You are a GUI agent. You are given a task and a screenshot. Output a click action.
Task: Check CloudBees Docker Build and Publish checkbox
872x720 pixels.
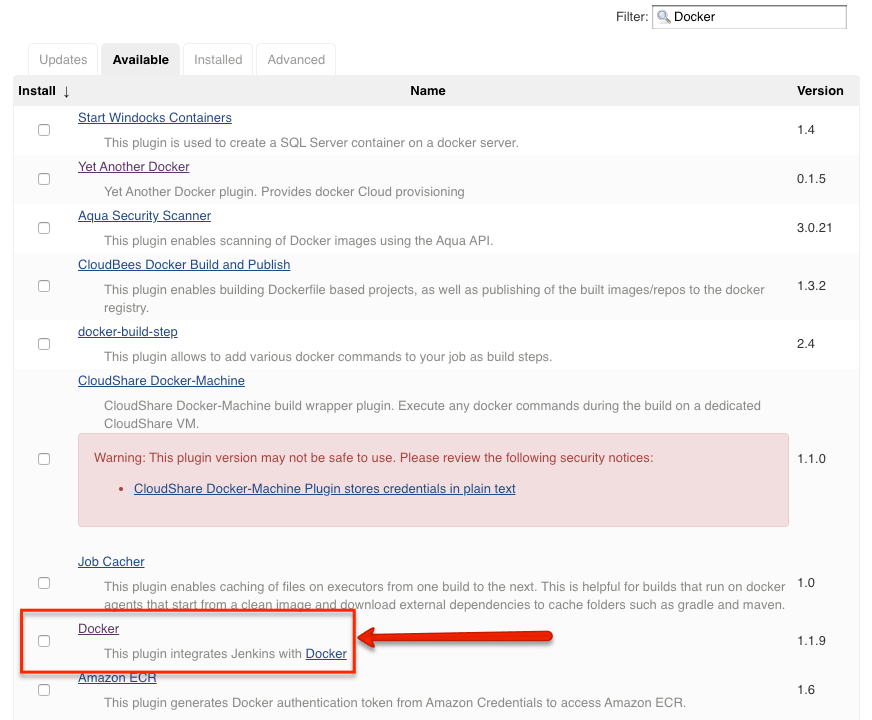43,285
